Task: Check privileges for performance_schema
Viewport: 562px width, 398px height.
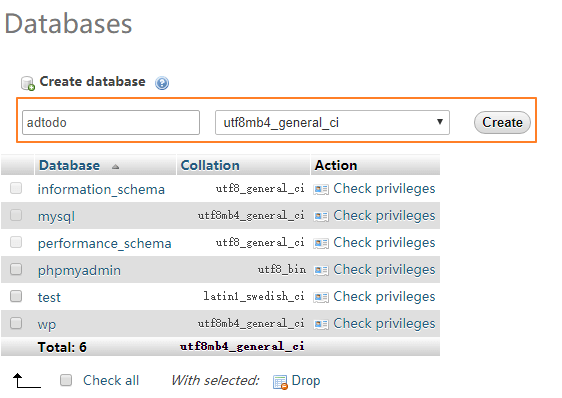Action: click(384, 243)
